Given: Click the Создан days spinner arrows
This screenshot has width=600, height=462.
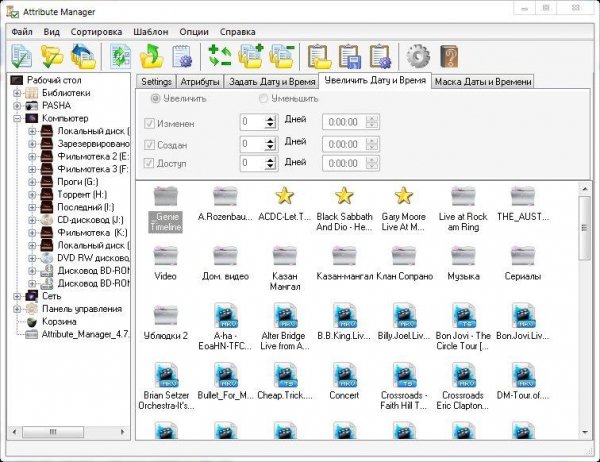Looking at the screenshot, I should (x=270, y=144).
